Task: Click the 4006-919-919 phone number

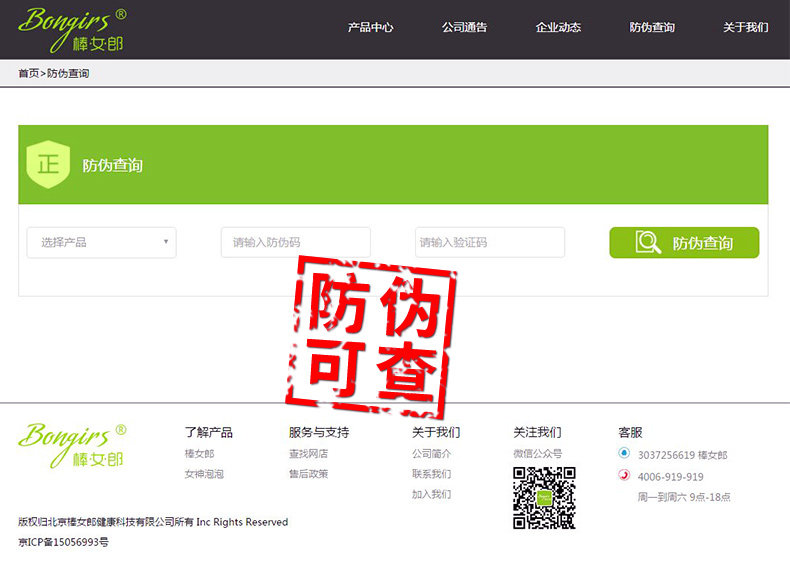Action: point(671,477)
